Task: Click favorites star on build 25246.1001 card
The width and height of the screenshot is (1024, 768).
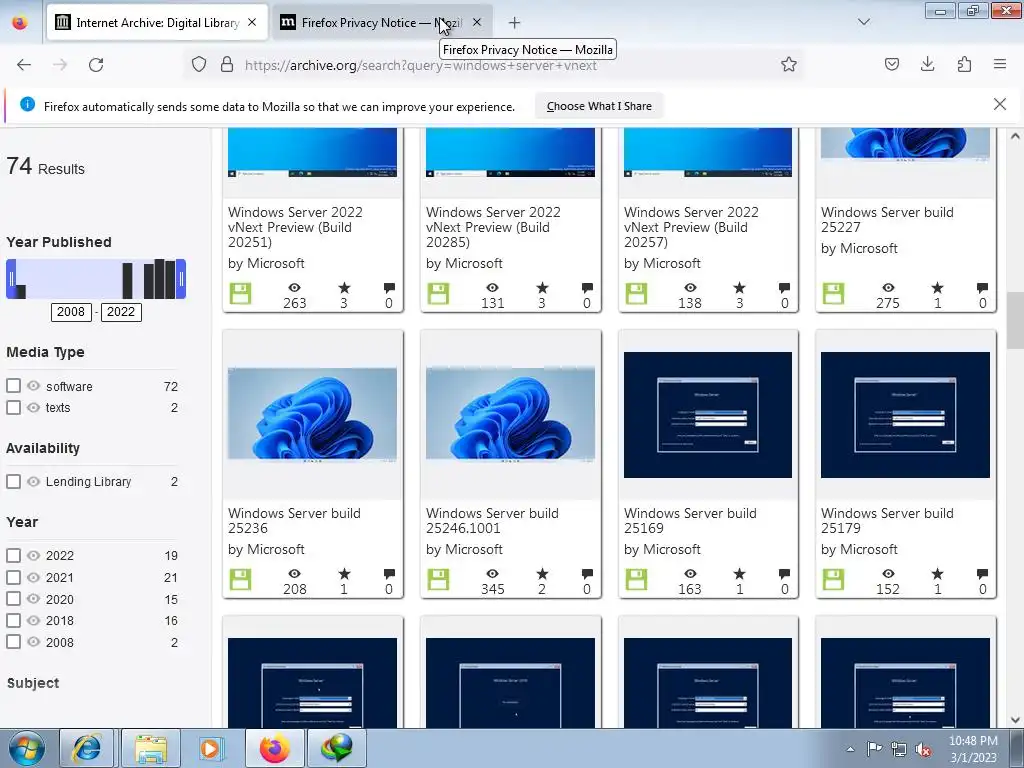Action: 542,574
